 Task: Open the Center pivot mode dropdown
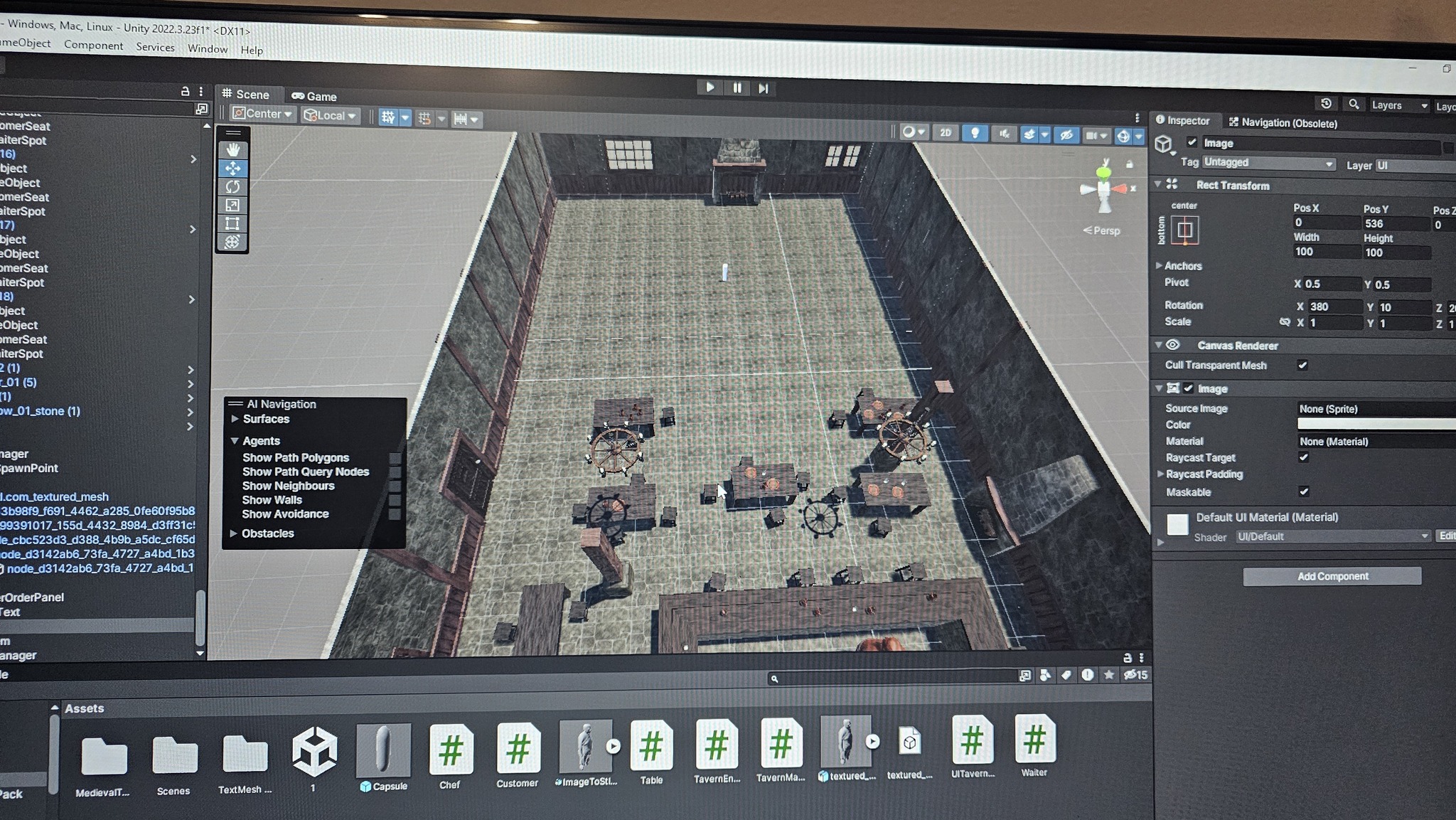[263, 114]
